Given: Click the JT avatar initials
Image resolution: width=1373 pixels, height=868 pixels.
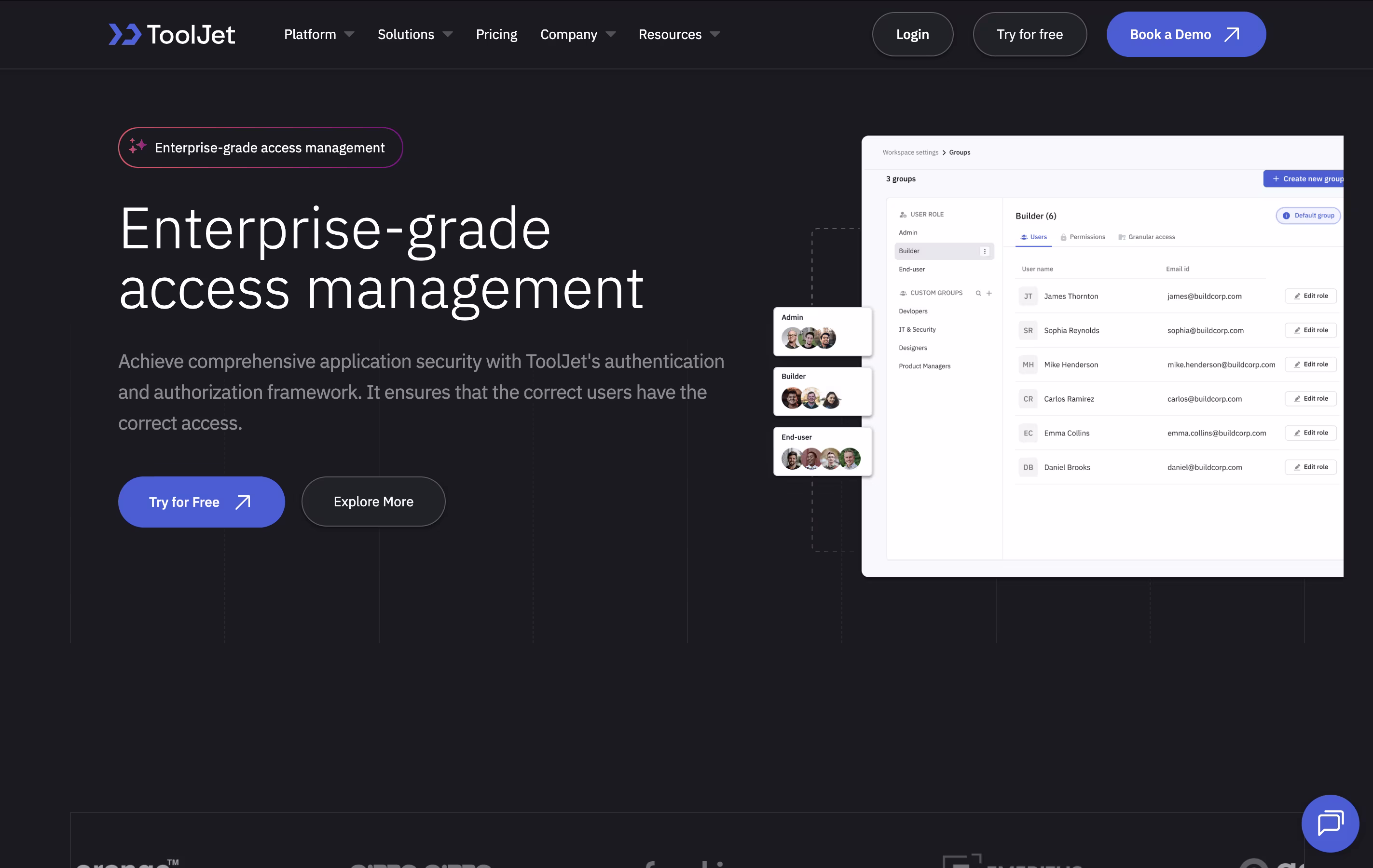Looking at the screenshot, I should (x=1028, y=296).
